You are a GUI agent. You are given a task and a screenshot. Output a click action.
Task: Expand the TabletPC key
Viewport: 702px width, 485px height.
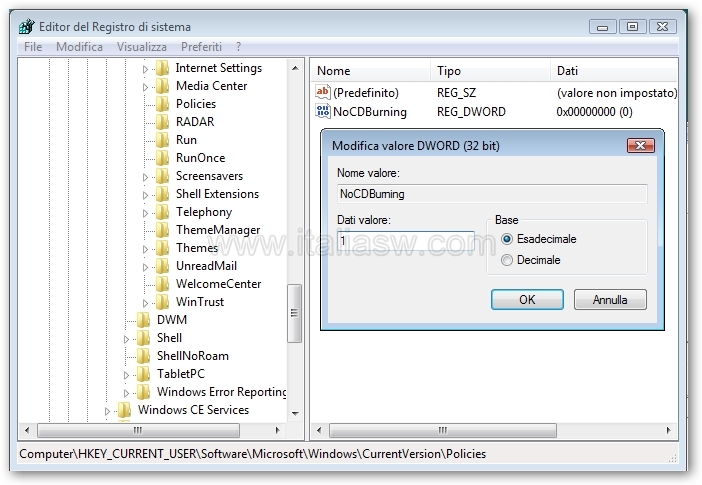point(126,375)
